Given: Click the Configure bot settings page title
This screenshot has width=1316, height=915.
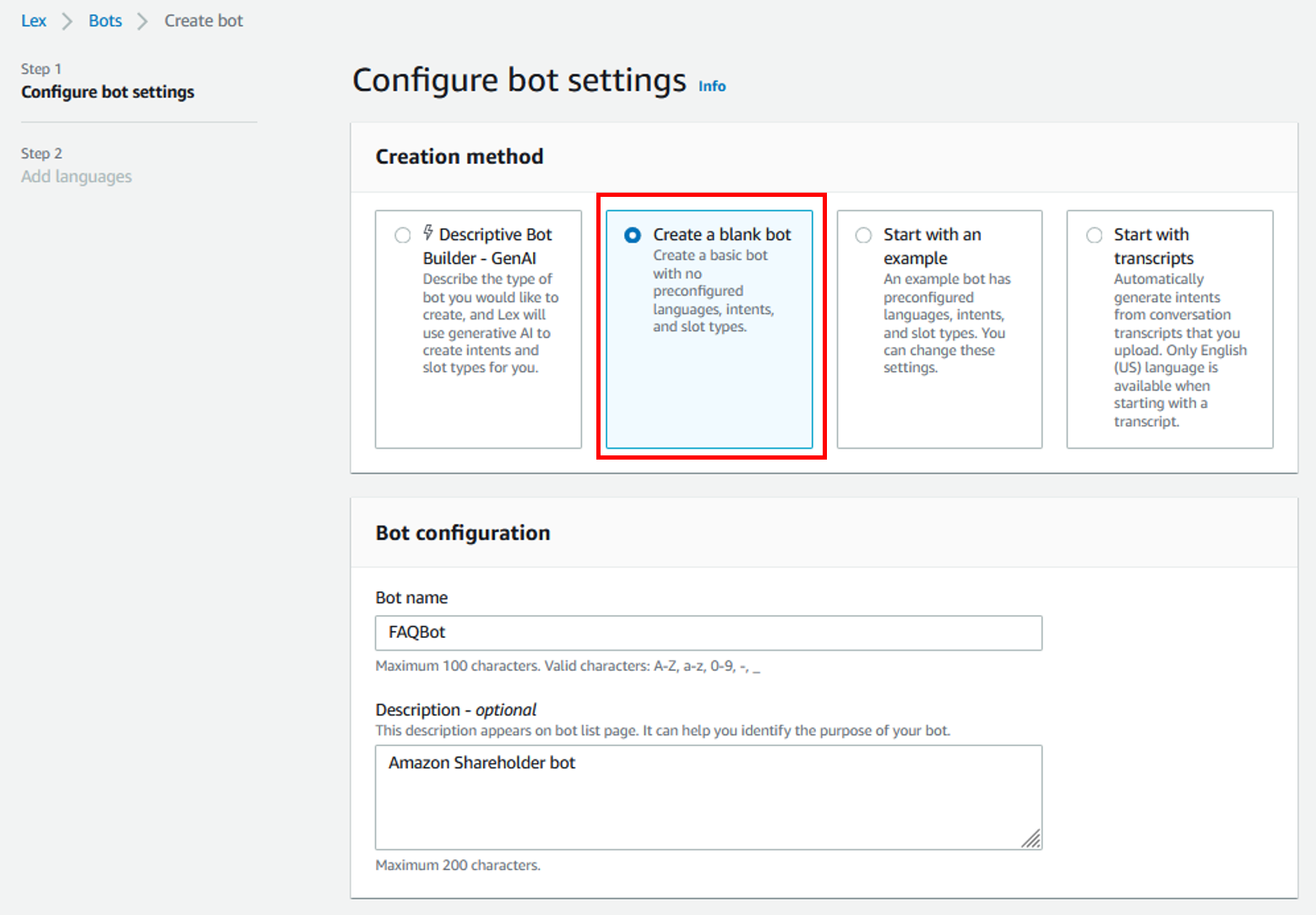Looking at the screenshot, I should 519,80.
